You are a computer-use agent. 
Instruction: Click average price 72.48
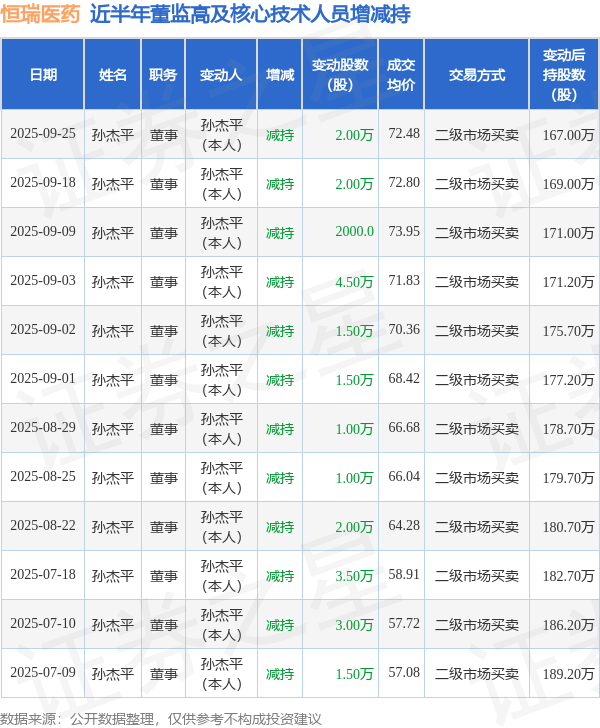pyautogui.click(x=404, y=134)
